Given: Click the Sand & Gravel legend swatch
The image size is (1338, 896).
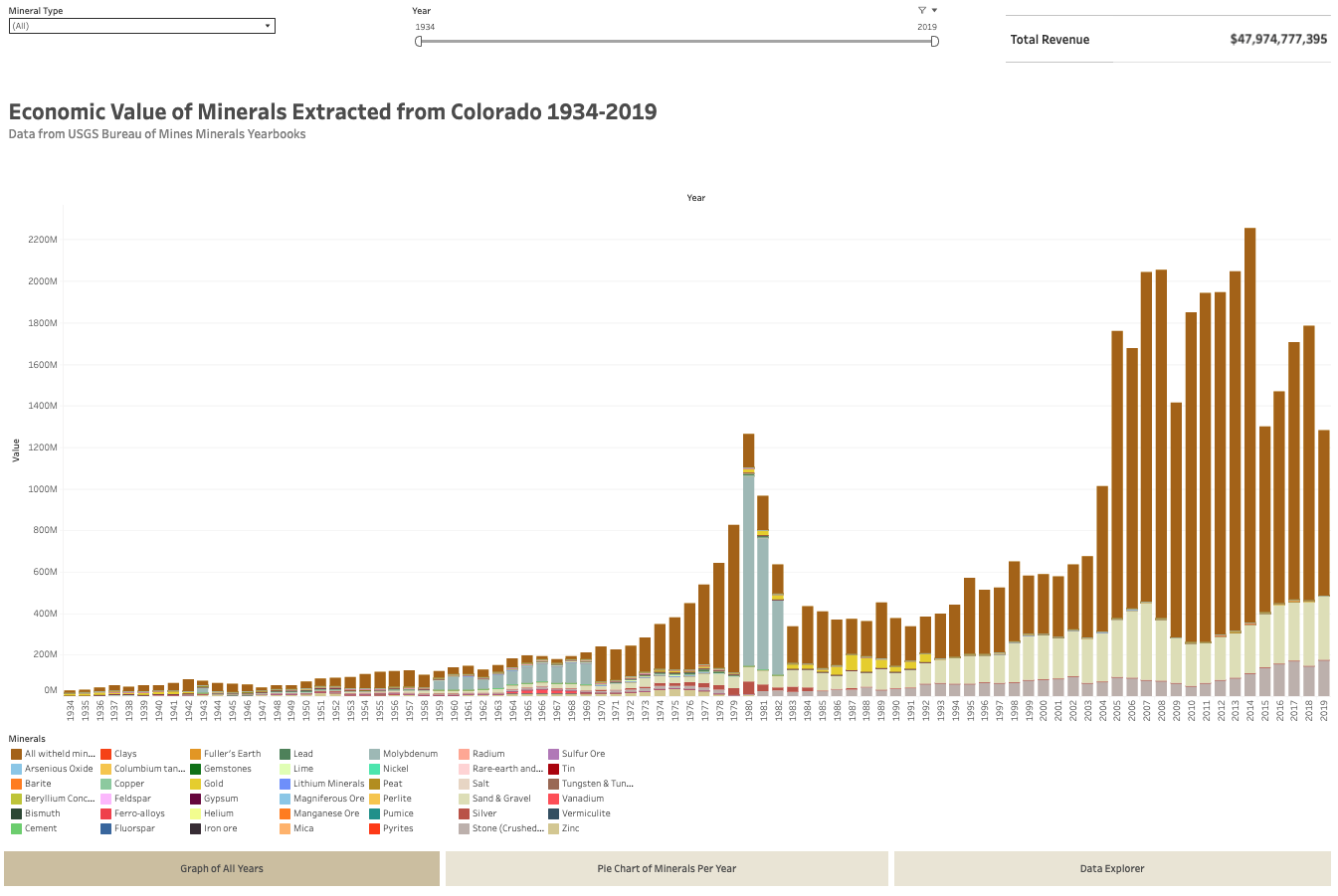Looking at the screenshot, I should [x=464, y=799].
